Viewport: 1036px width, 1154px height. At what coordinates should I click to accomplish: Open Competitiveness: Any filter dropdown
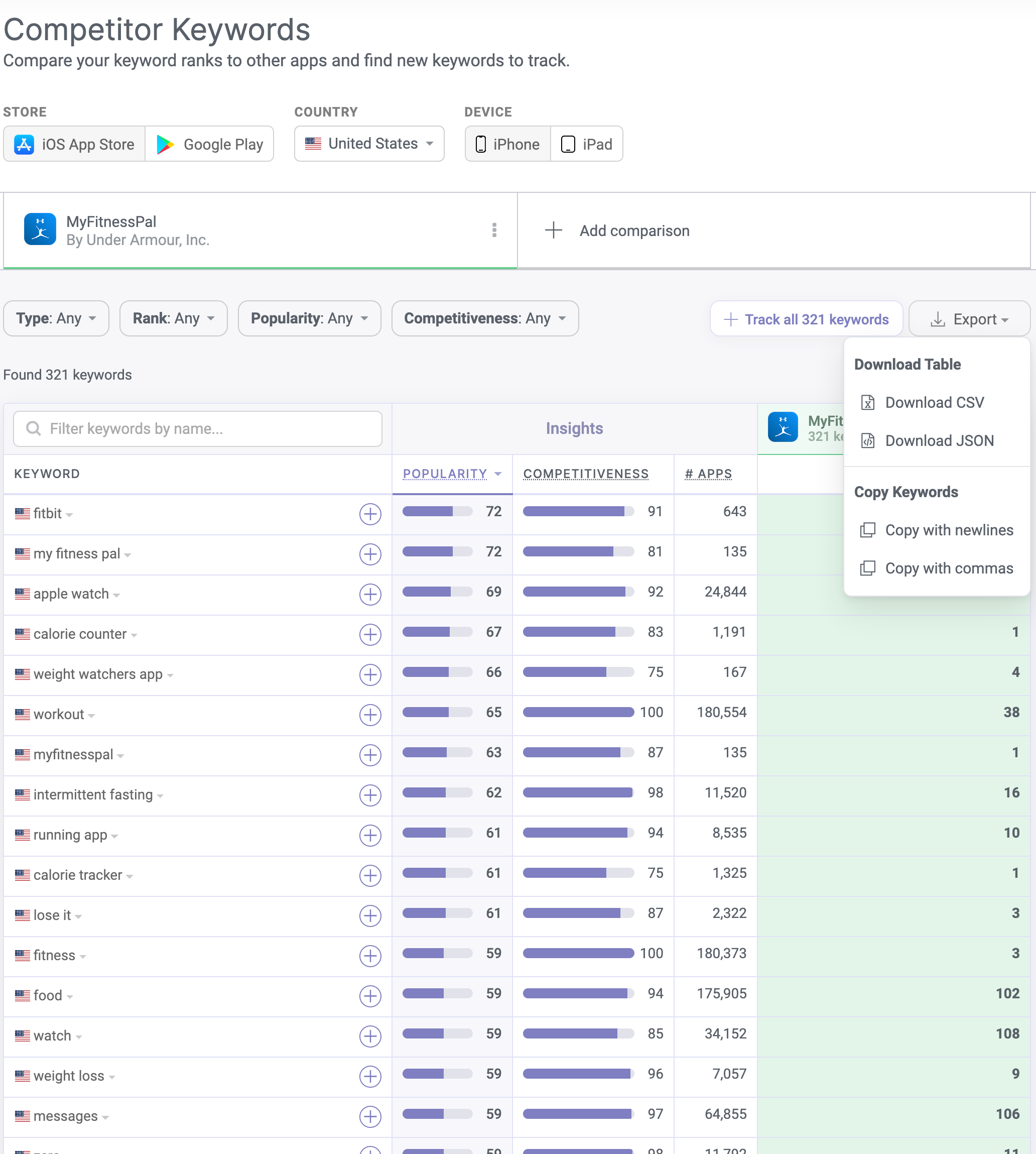485,318
